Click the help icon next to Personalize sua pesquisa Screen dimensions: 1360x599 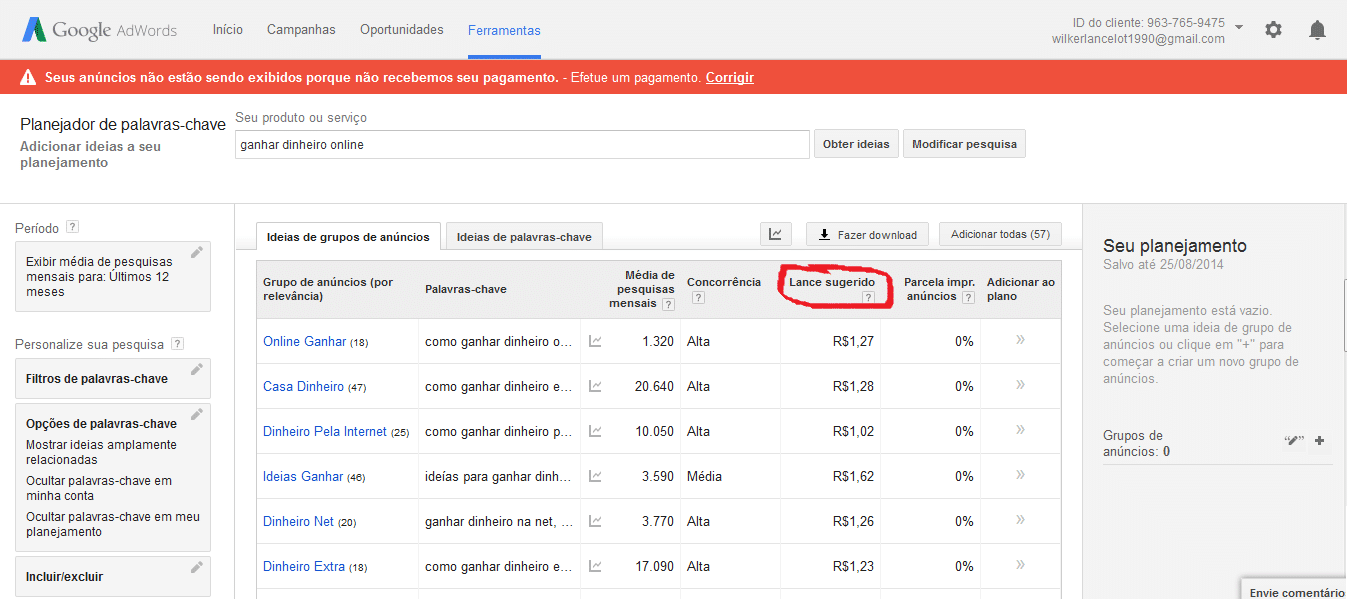pyautogui.click(x=177, y=344)
